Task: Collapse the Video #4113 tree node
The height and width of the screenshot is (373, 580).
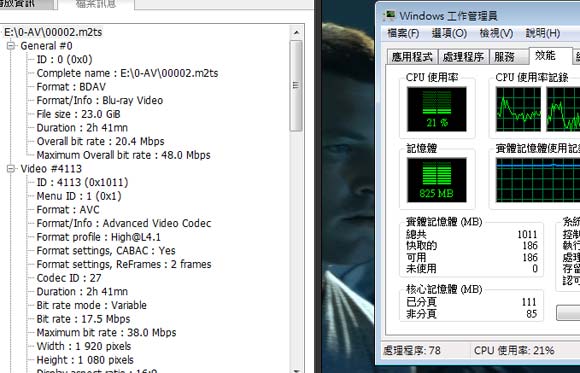Action: (11, 169)
